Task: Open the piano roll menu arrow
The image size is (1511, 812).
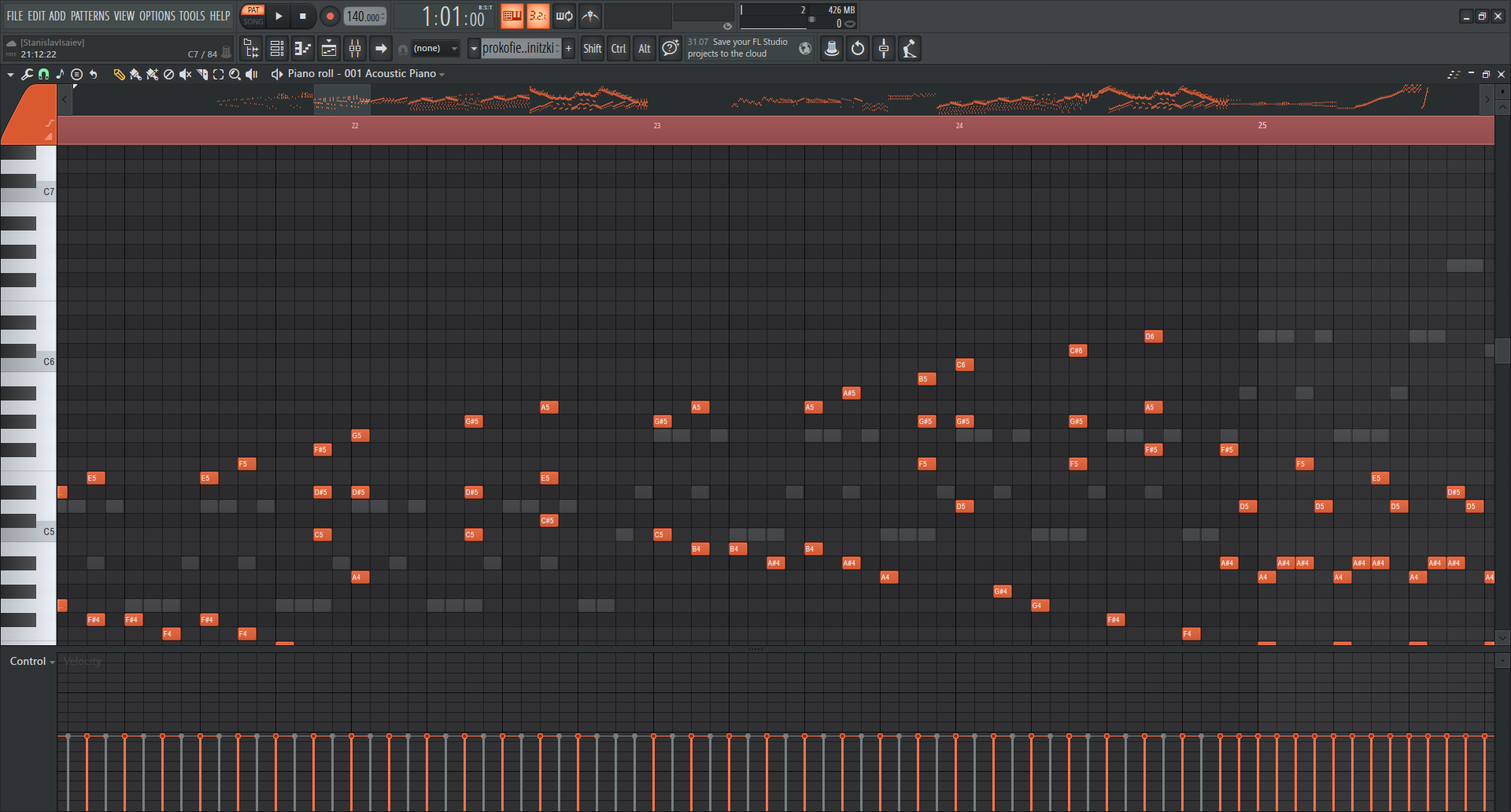Action: pyautogui.click(x=10, y=74)
